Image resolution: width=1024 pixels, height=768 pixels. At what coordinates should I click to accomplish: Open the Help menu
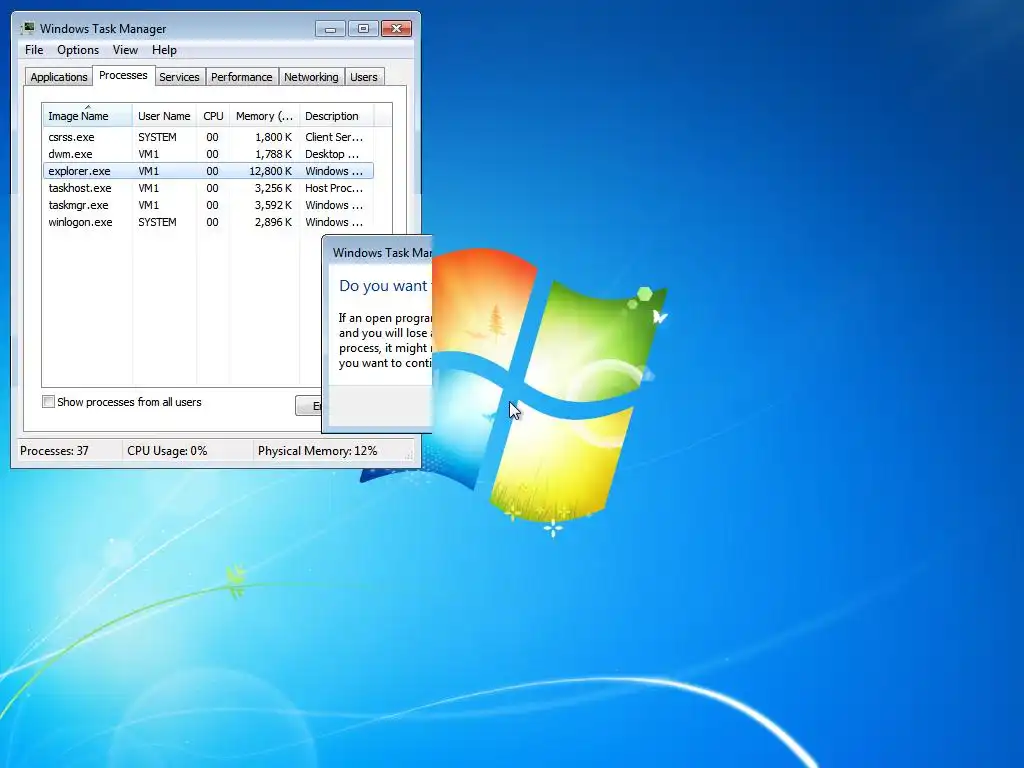coord(164,50)
